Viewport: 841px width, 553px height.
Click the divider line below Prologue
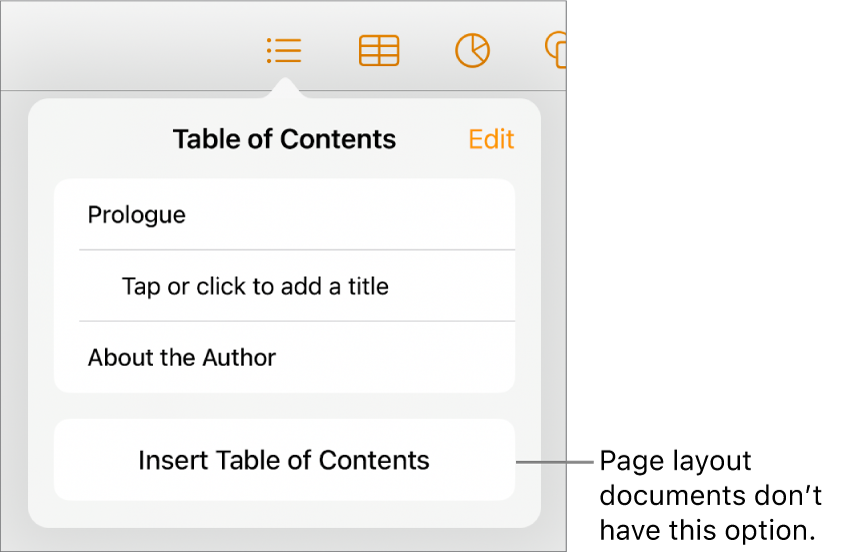pyautogui.click(x=297, y=250)
